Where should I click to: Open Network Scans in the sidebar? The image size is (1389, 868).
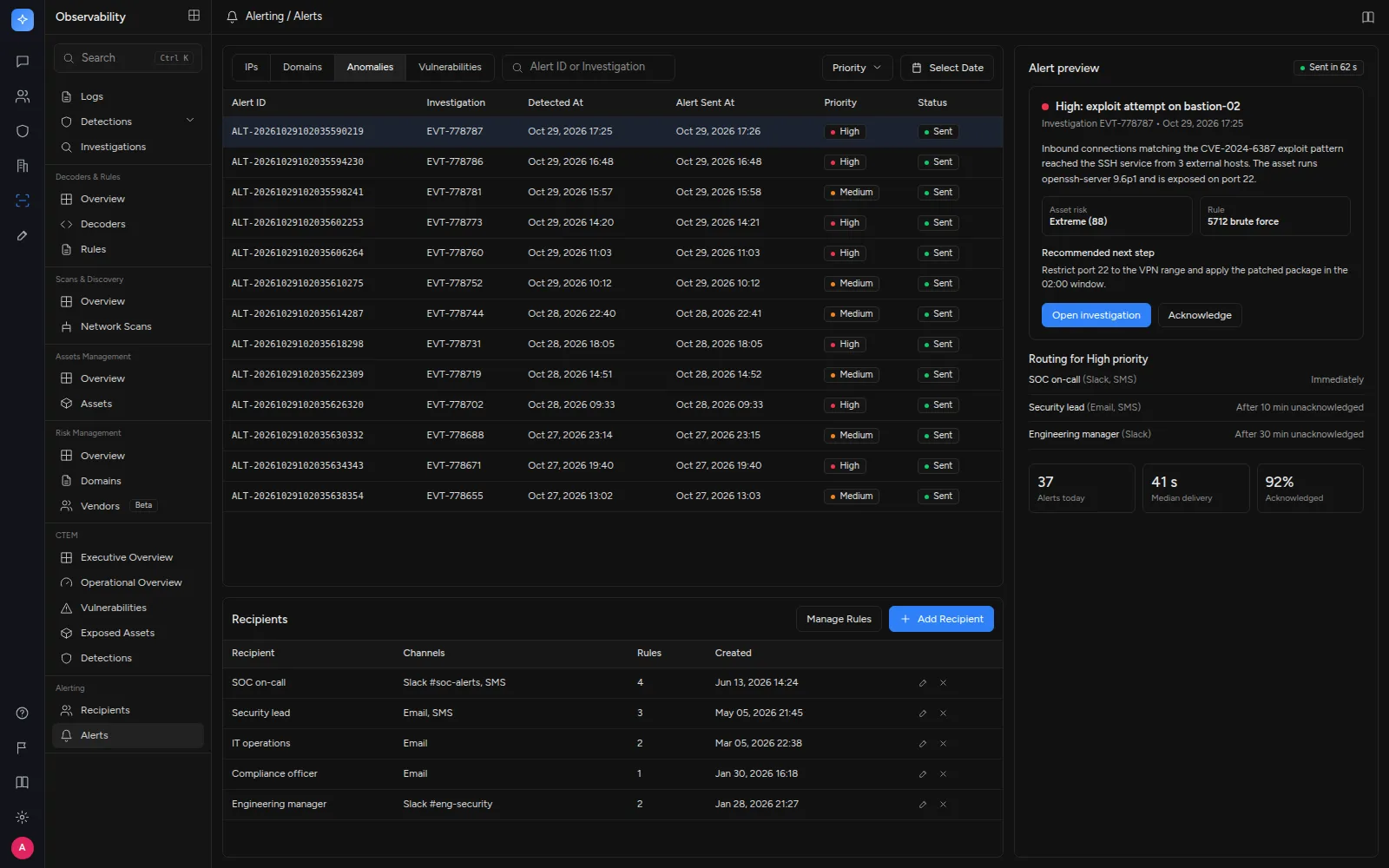point(128,326)
